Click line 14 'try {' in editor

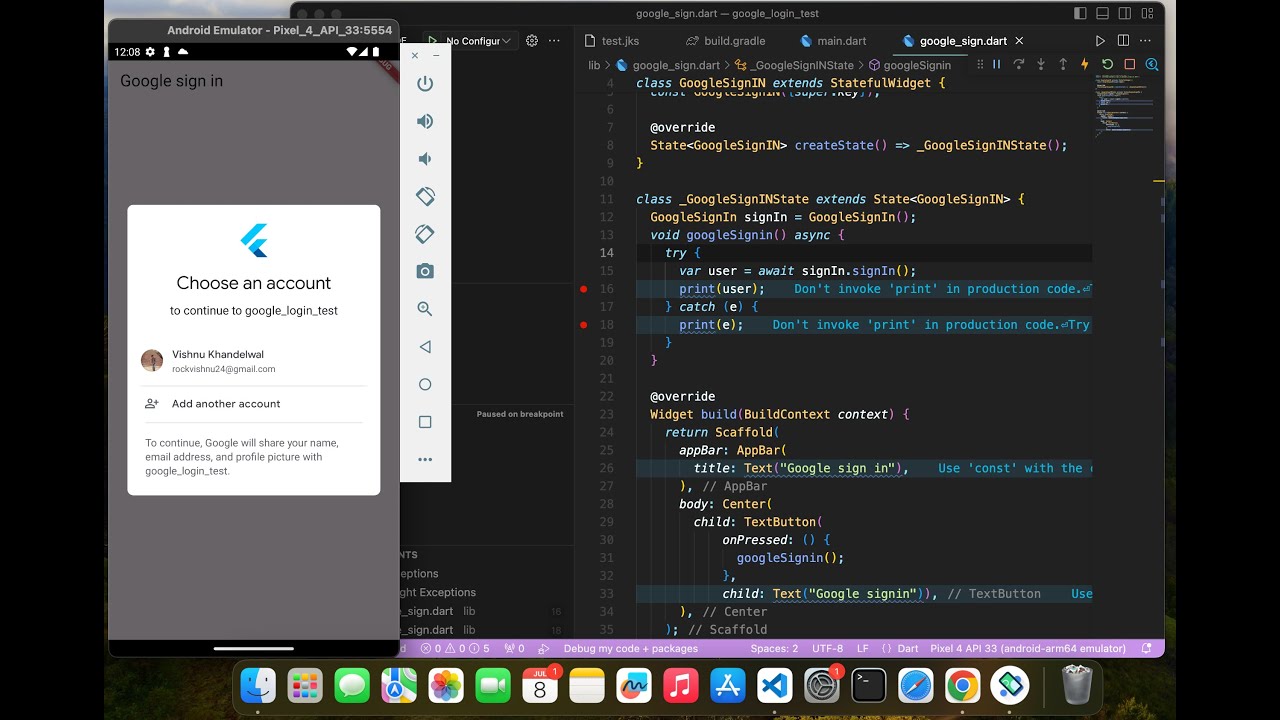(682, 253)
